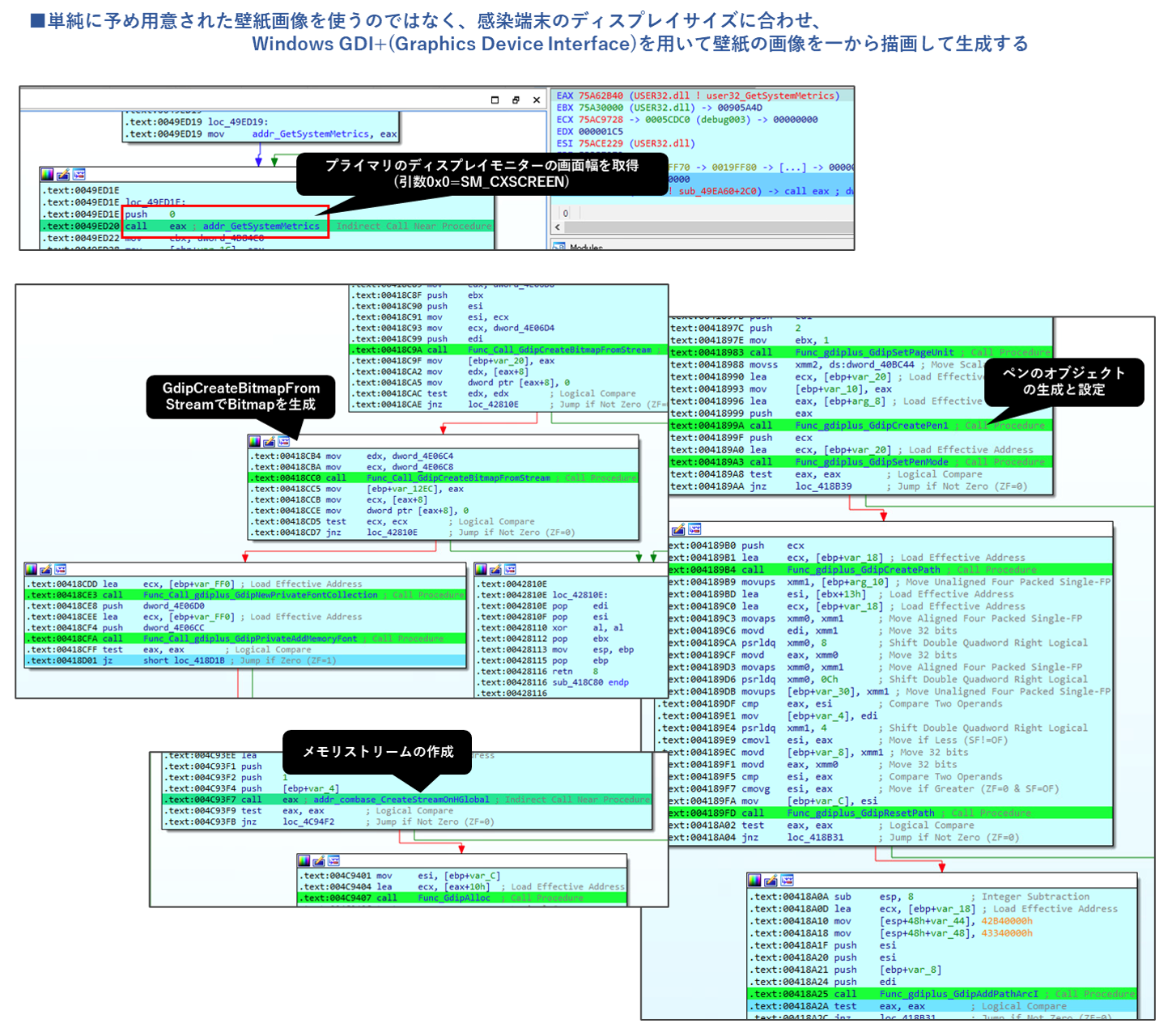Click the Func_gdiplus_GdipPrivateAddMemoryFont call
Image resolution: width=1172 pixels, height=1036 pixels.
pos(249,639)
